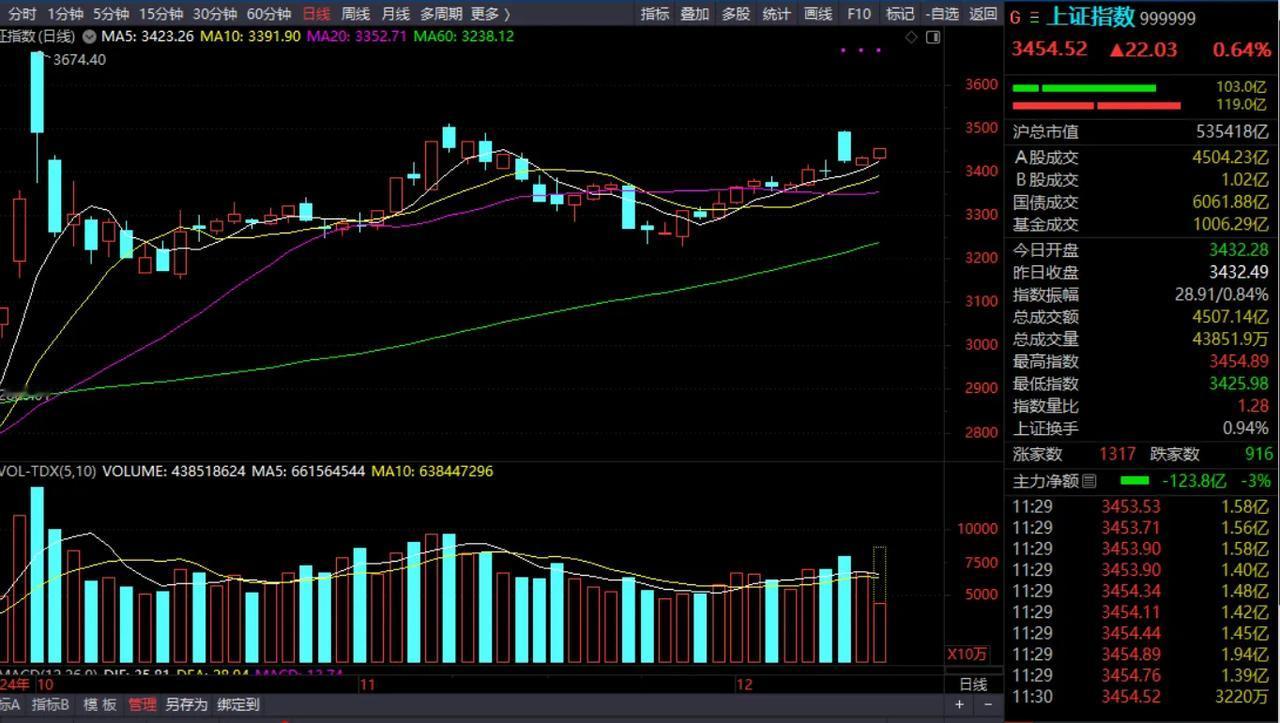Click the green G icon before 上证指数
This screenshot has width=1280, height=723.
(1016, 18)
